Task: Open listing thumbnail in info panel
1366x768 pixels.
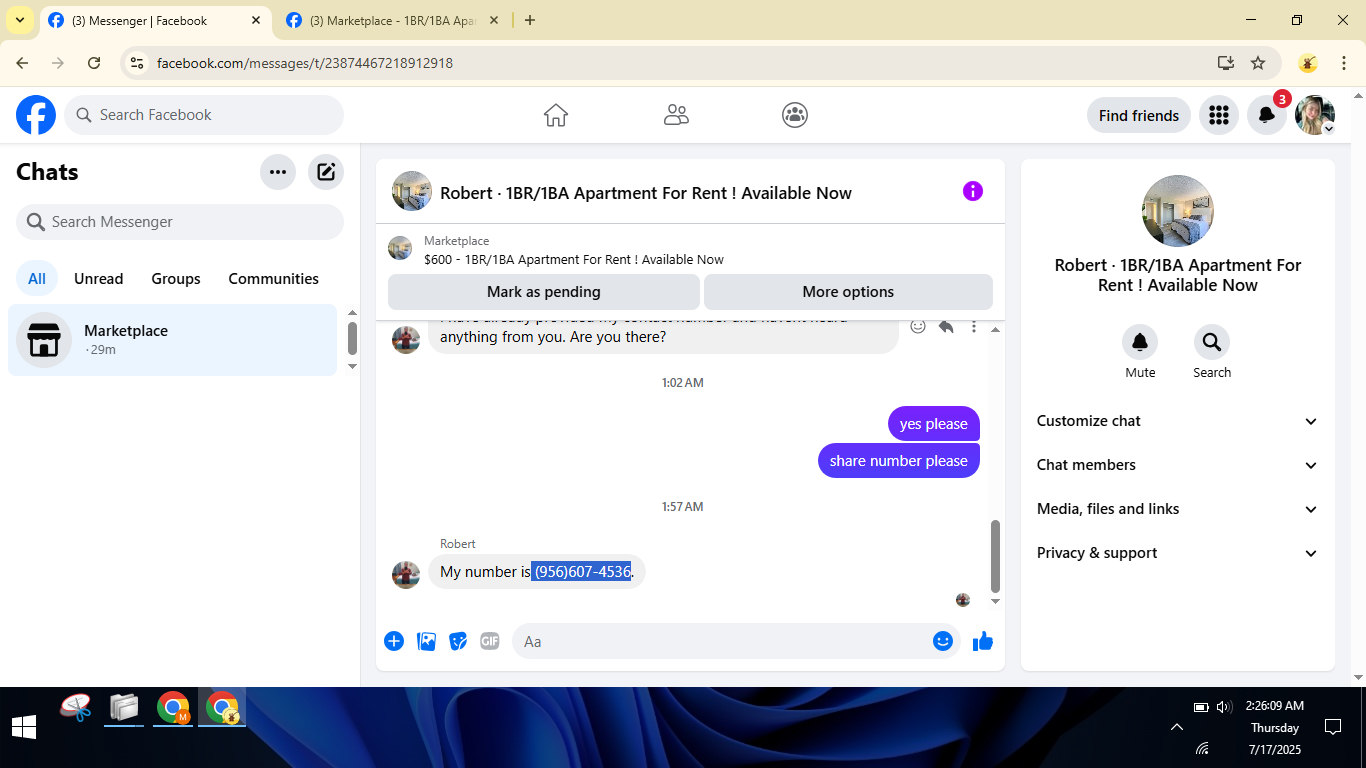Action: coord(1178,211)
